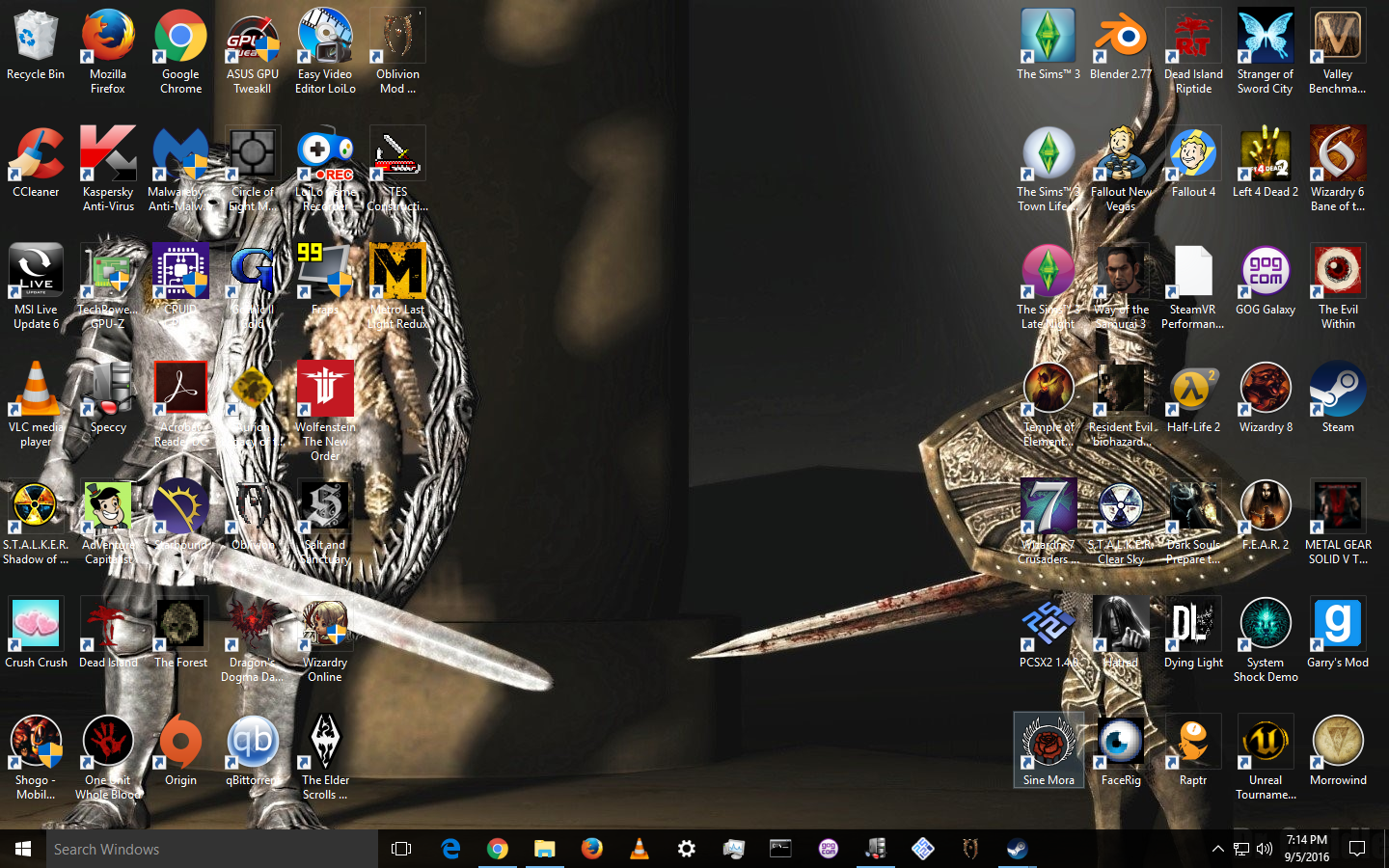
Task: Select the Stranger of Sword City icon
Action: pos(1266,52)
